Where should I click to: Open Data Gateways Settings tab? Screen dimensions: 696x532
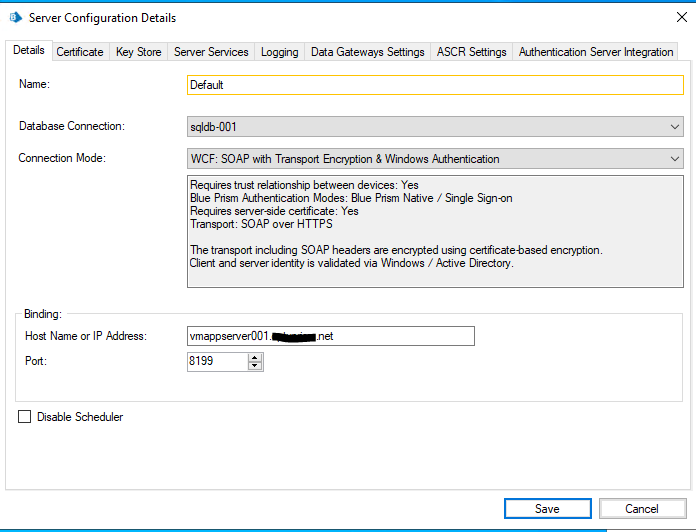[x=367, y=52]
